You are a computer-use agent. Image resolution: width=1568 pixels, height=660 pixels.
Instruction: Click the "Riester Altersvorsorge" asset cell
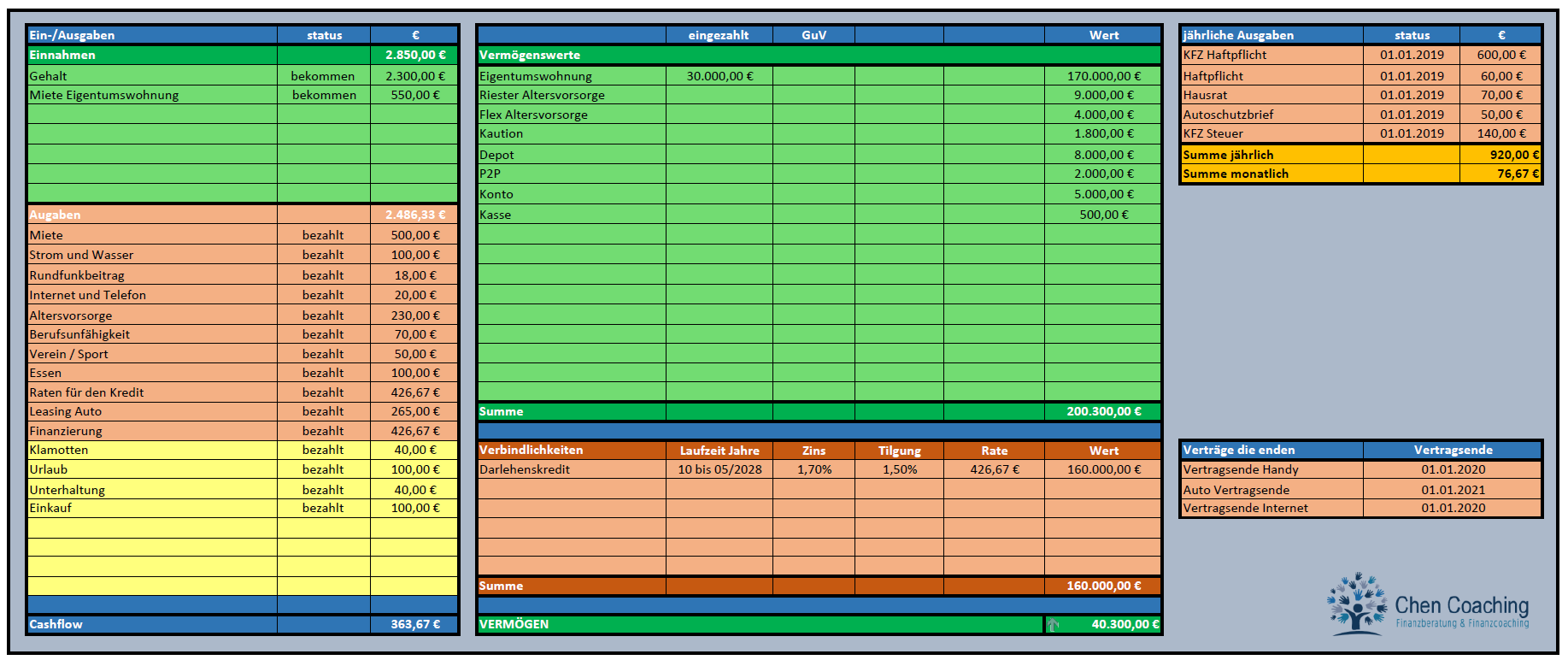click(572, 95)
